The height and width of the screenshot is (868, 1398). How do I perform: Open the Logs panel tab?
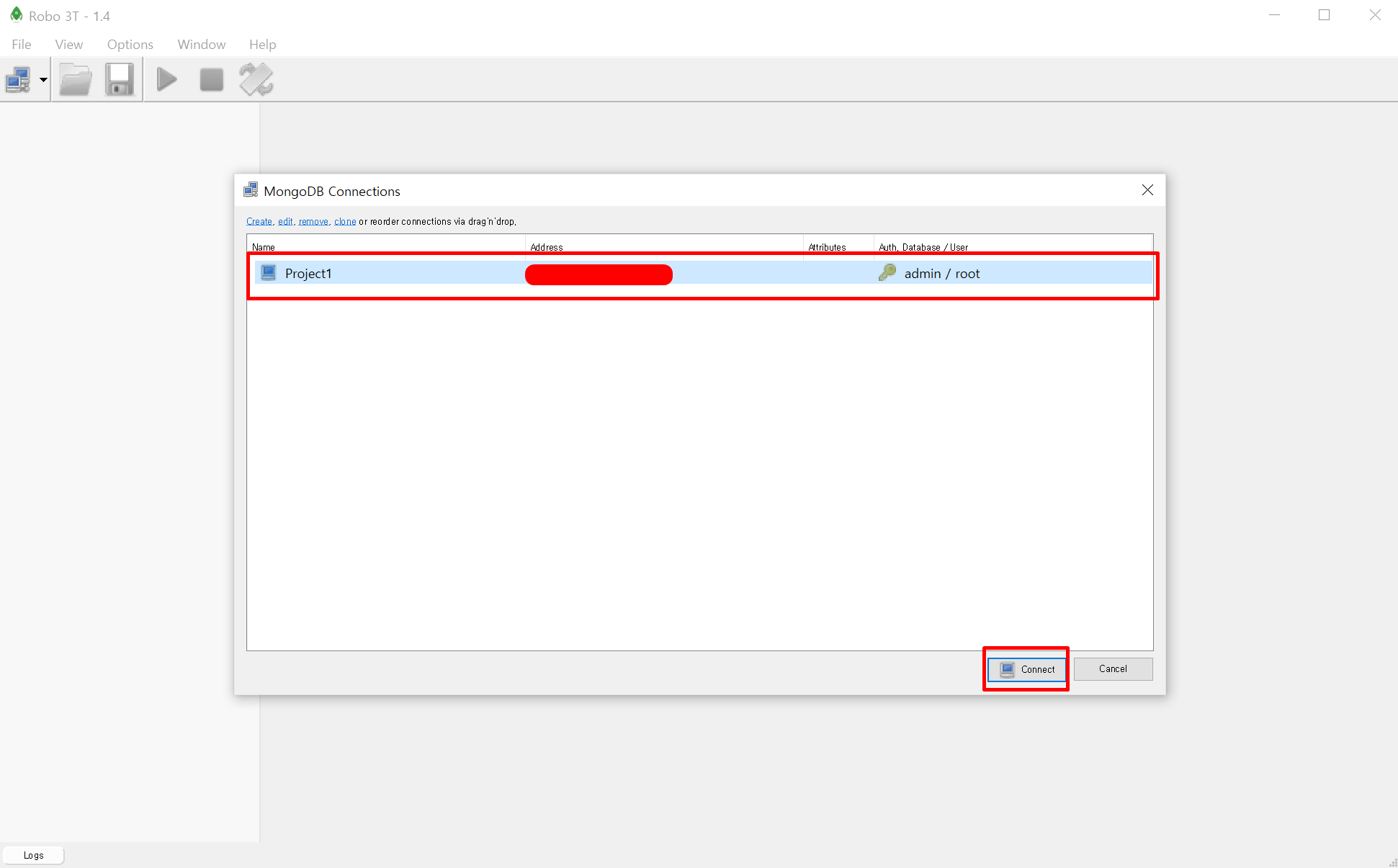pyautogui.click(x=33, y=855)
